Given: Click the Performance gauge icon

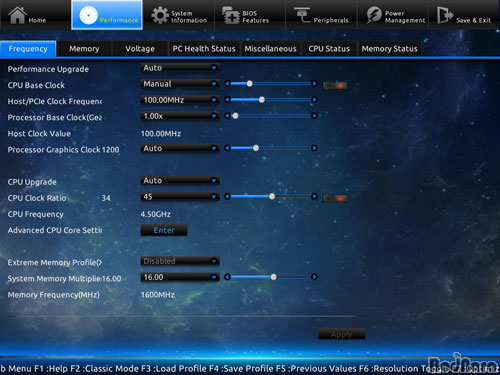Looking at the screenshot, I should pos(89,16).
